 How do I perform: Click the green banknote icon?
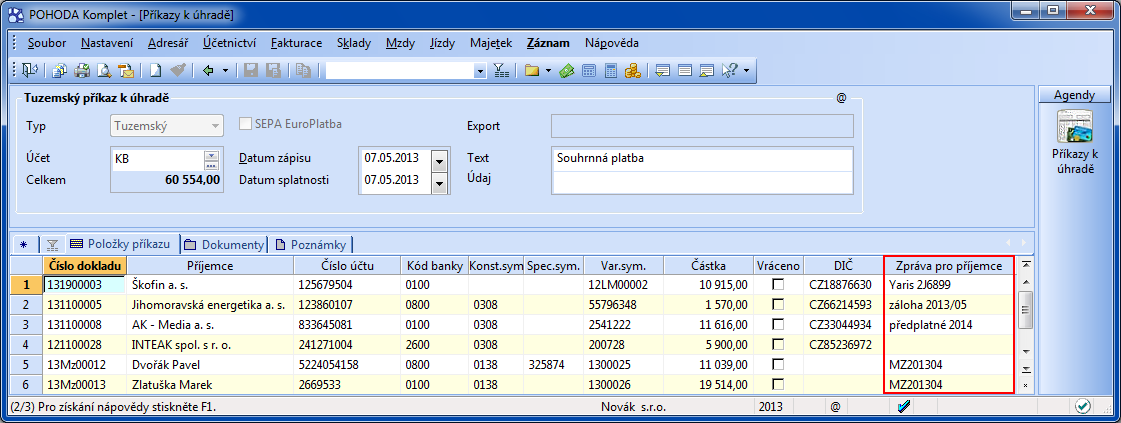(x=567, y=70)
